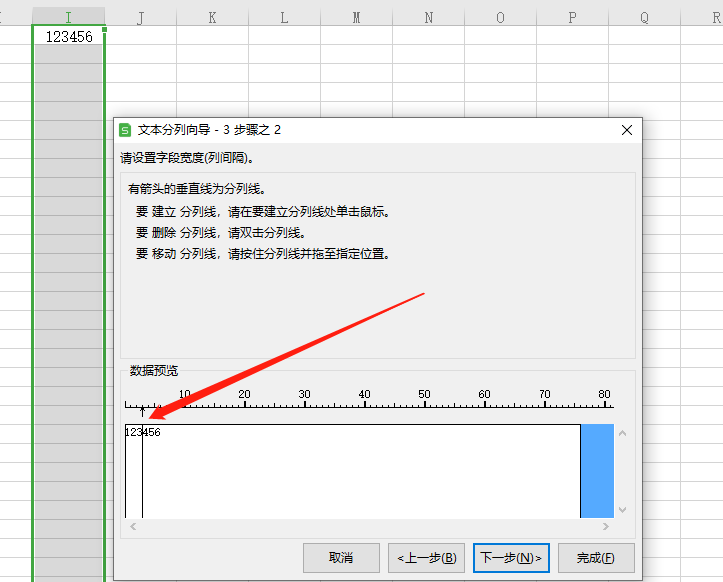The width and height of the screenshot is (723, 582).
Task: Click the fill handle of the selected column I
Action: point(105,30)
